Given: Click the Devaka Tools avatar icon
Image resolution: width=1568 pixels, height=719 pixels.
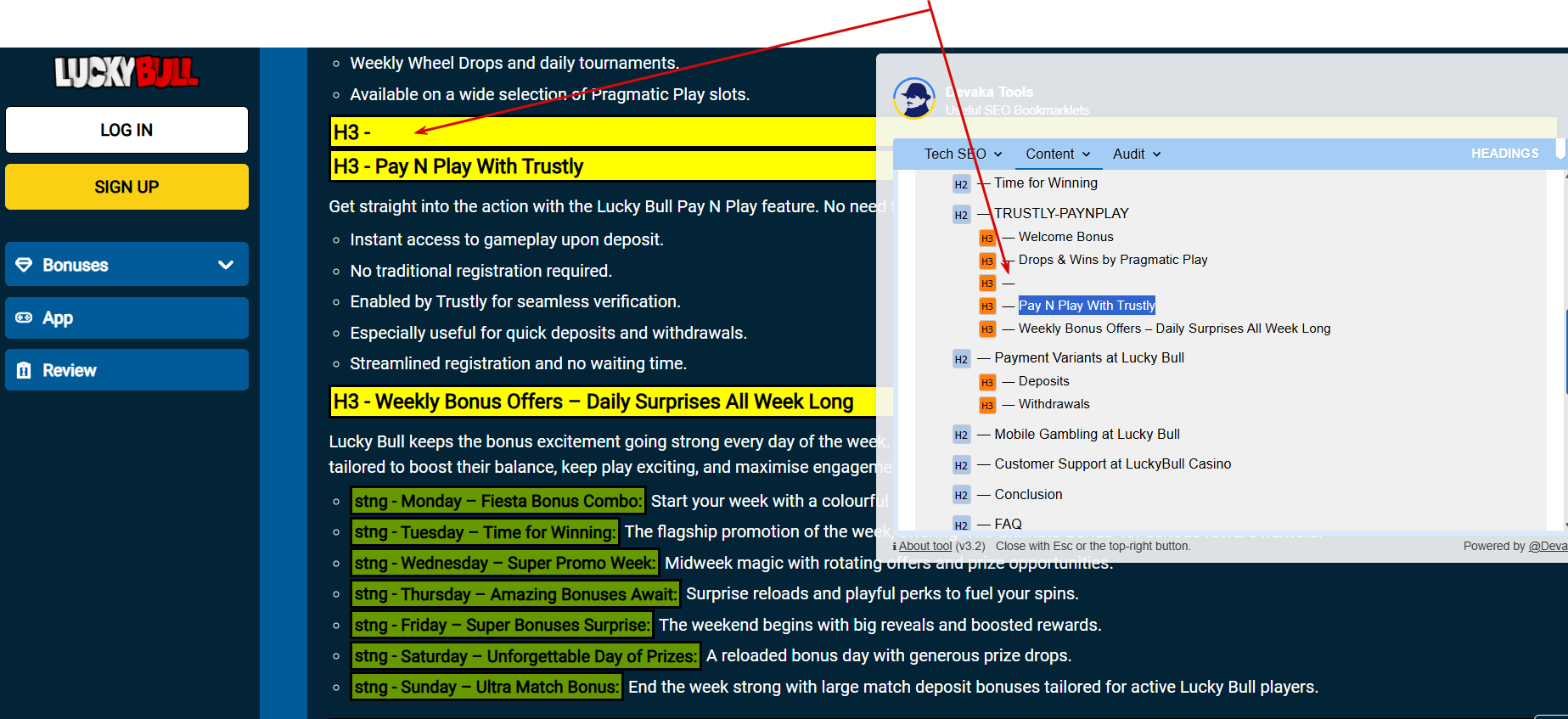Looking at the screenshot, I should [x=914, y=98].
